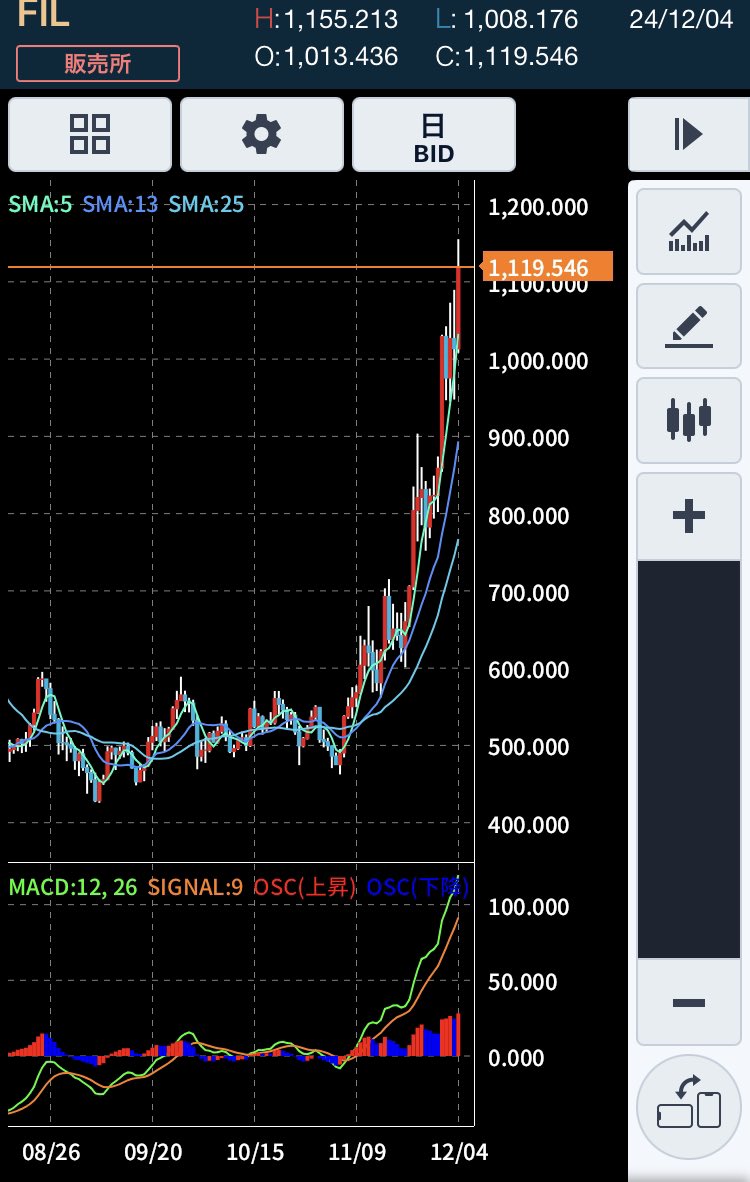Screen dimensions: 750x1182
Task: Select the SMA:25 indicator label
Action: (x=206, y=204)
